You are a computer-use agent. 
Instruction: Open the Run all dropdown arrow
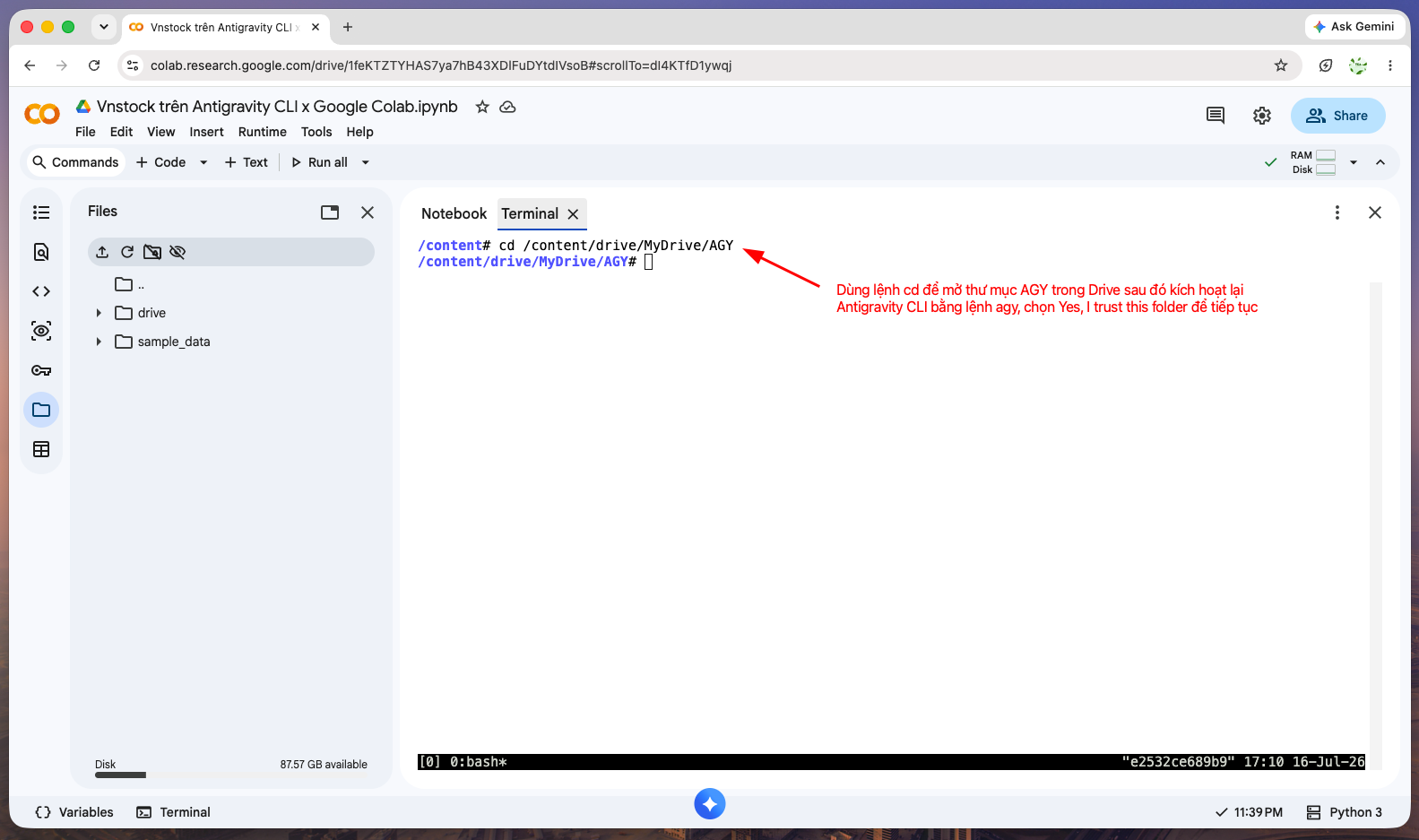coord(366,162)
